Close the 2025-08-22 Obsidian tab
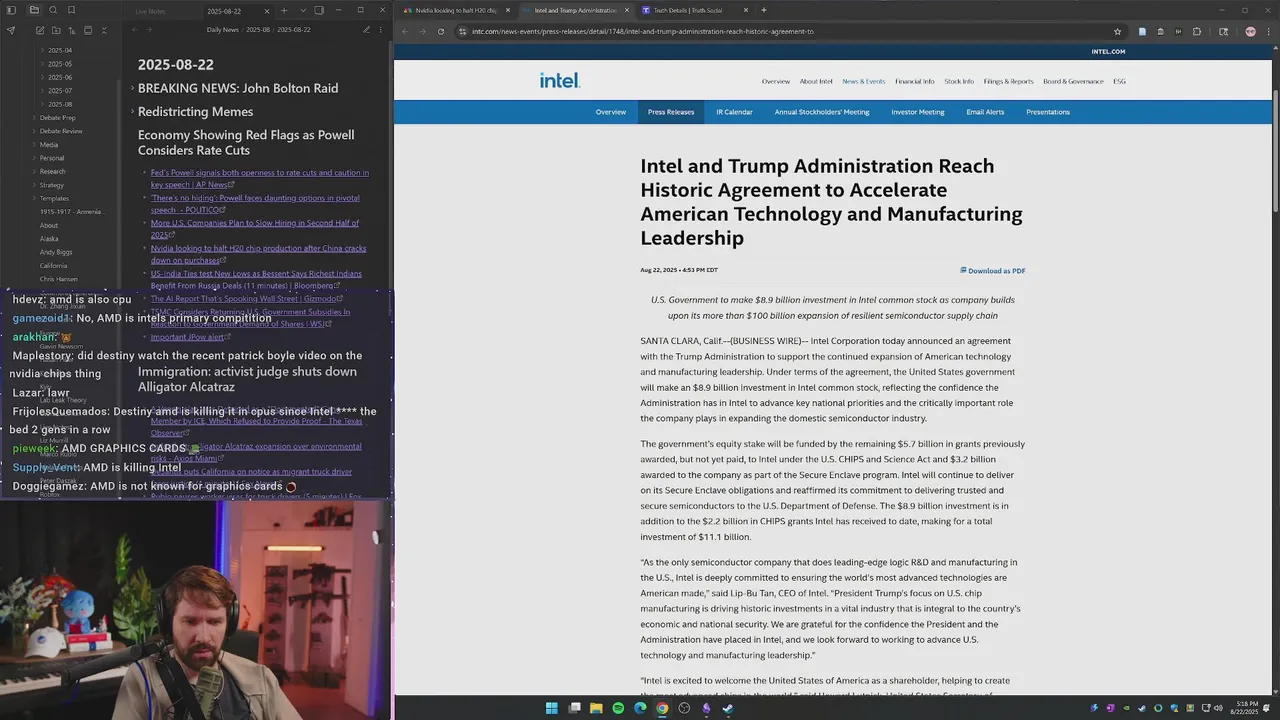 tap(267, 10)
